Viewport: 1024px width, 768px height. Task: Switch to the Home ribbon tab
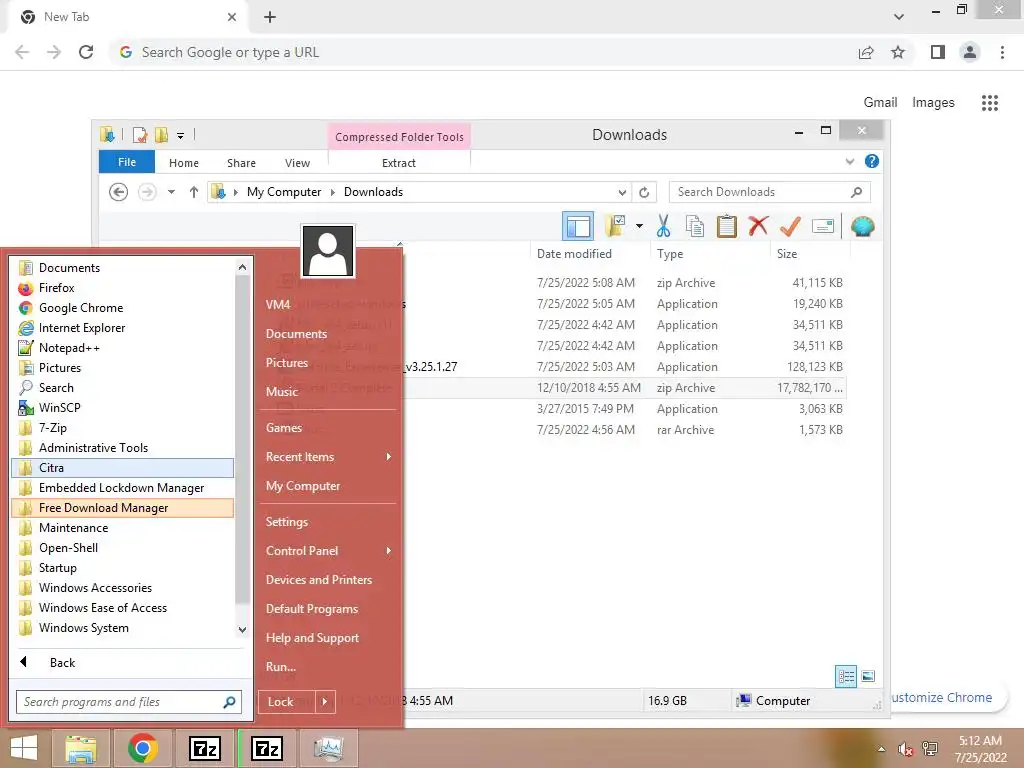184,163
